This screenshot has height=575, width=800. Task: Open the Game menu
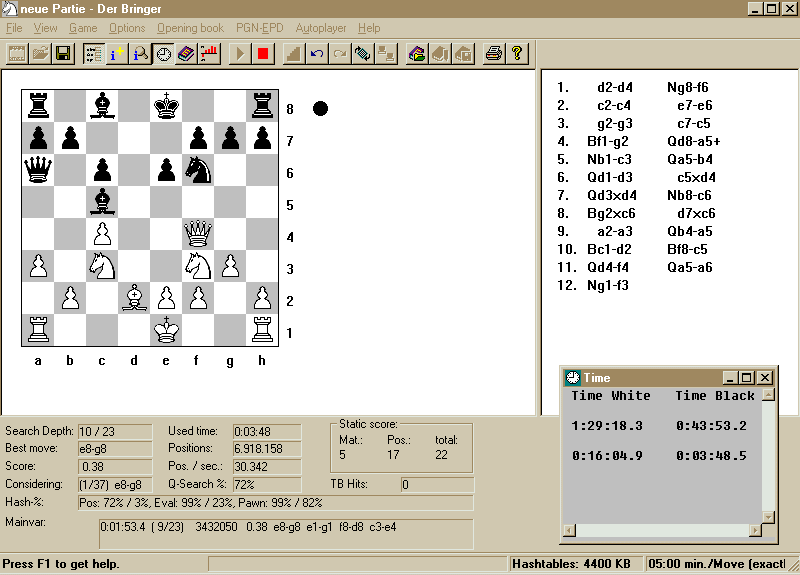(x=83, y=28)
